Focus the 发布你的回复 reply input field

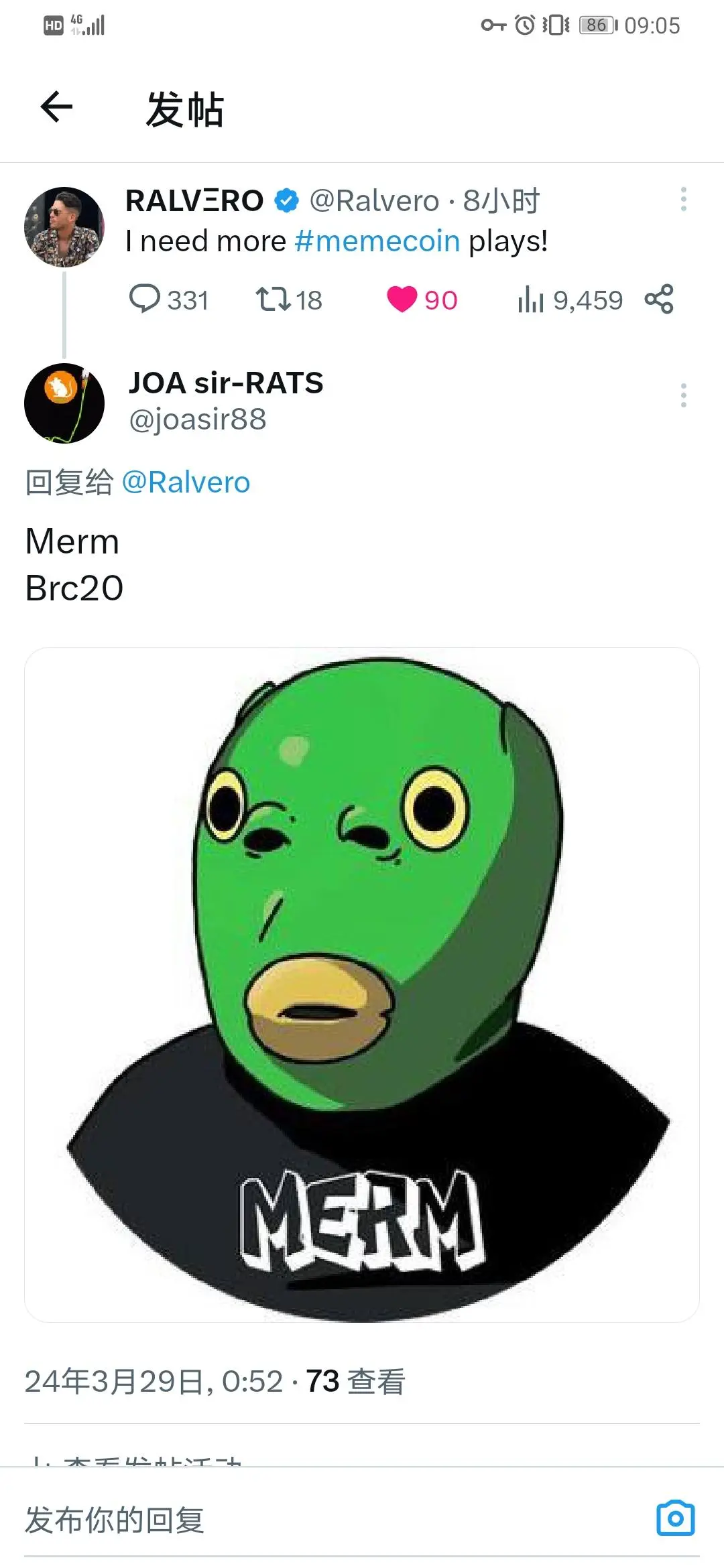coord(335,1519)
